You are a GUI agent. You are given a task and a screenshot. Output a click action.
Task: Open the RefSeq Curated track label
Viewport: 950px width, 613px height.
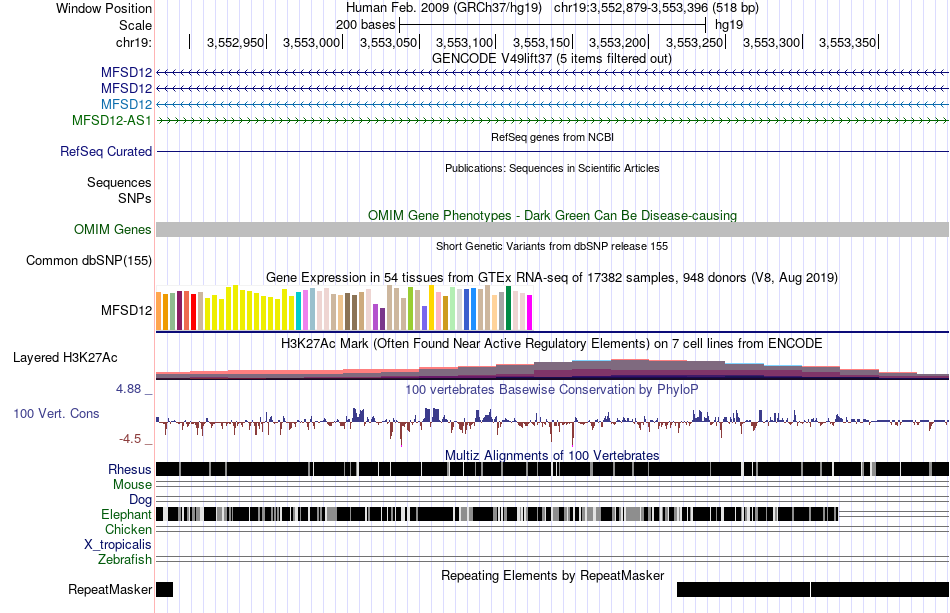pos(106,151)
